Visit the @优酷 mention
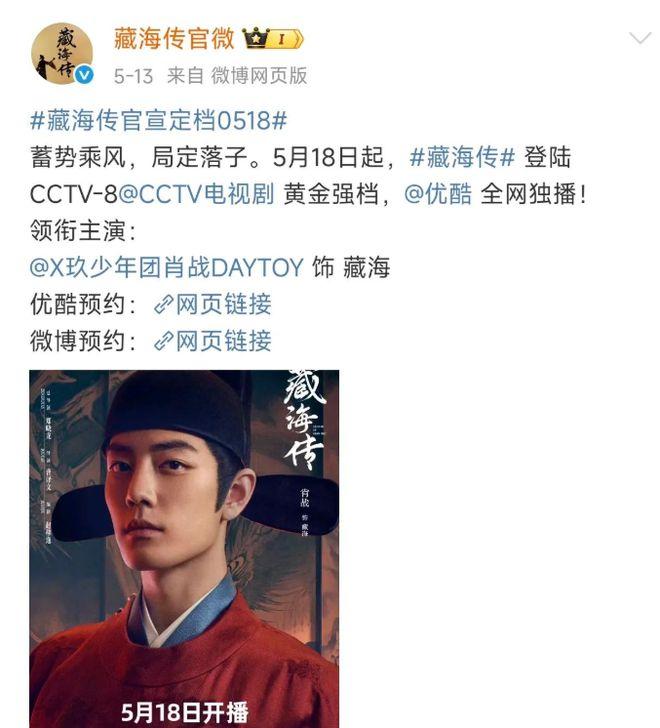 [x=438, y=194]
